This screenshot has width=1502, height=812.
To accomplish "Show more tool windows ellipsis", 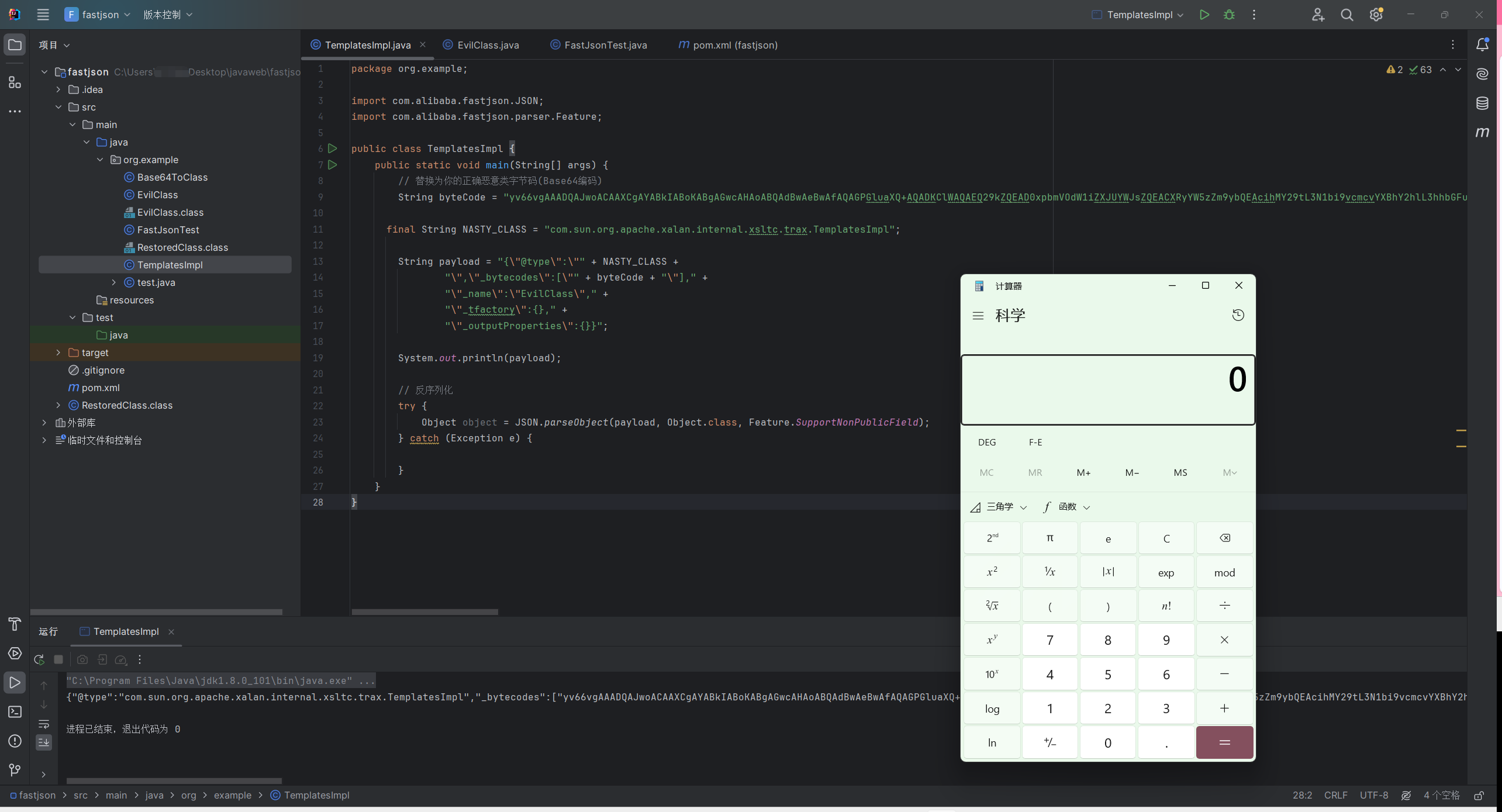I will tap(15, 111).
